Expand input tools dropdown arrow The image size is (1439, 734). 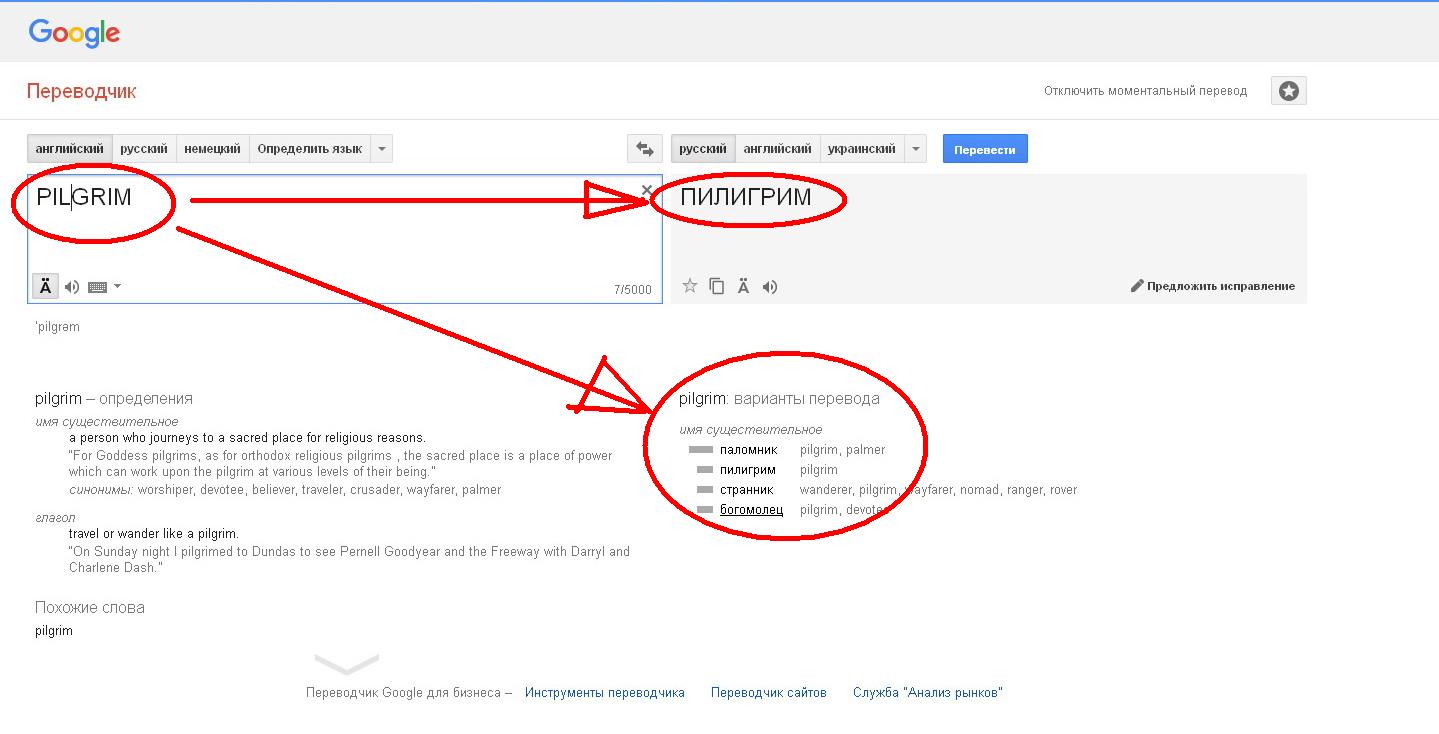point(118,287)
